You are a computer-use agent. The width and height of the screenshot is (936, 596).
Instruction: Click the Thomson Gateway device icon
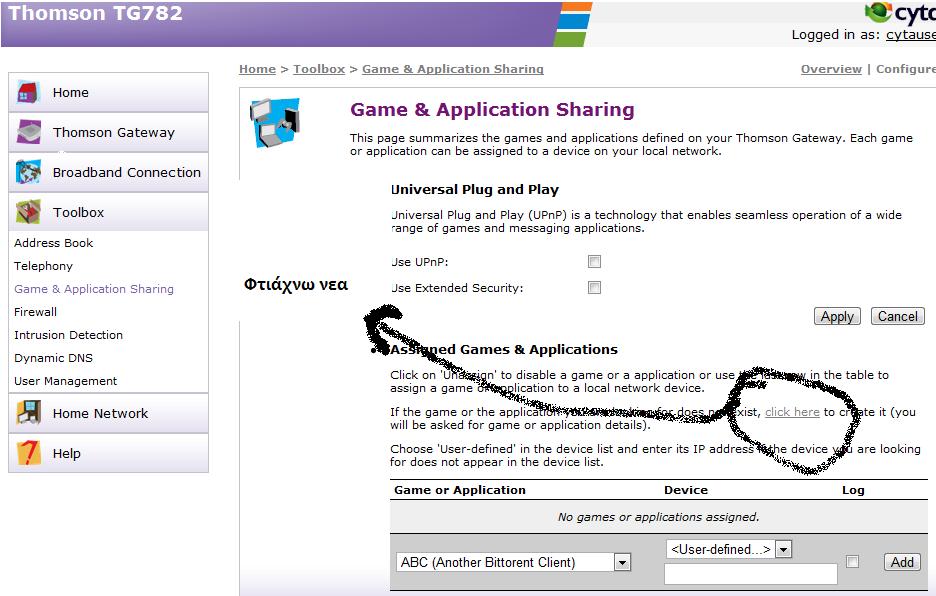pyautogui.click(x=28, y=132)
